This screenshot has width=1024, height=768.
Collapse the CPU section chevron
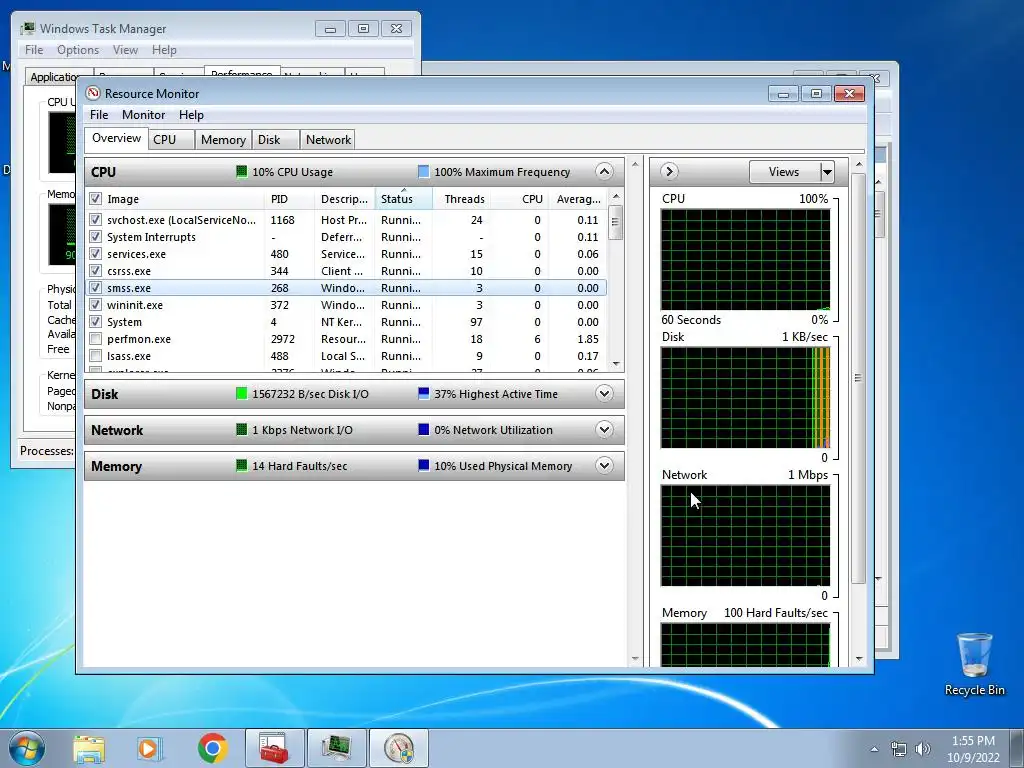coord(604,172)
